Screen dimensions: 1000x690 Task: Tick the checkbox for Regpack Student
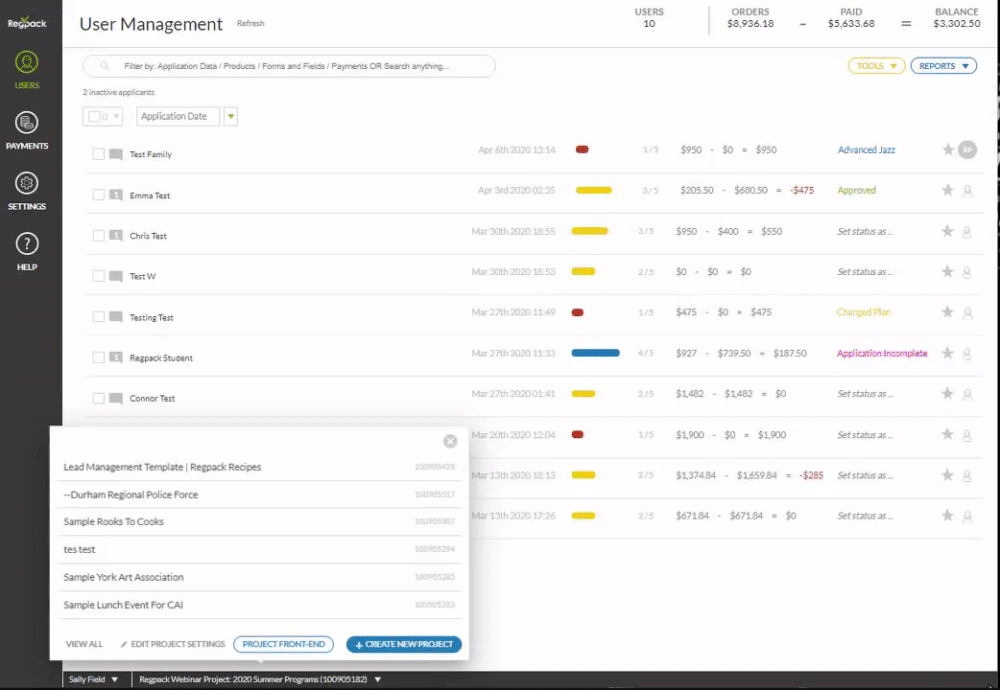coord(98,358)
